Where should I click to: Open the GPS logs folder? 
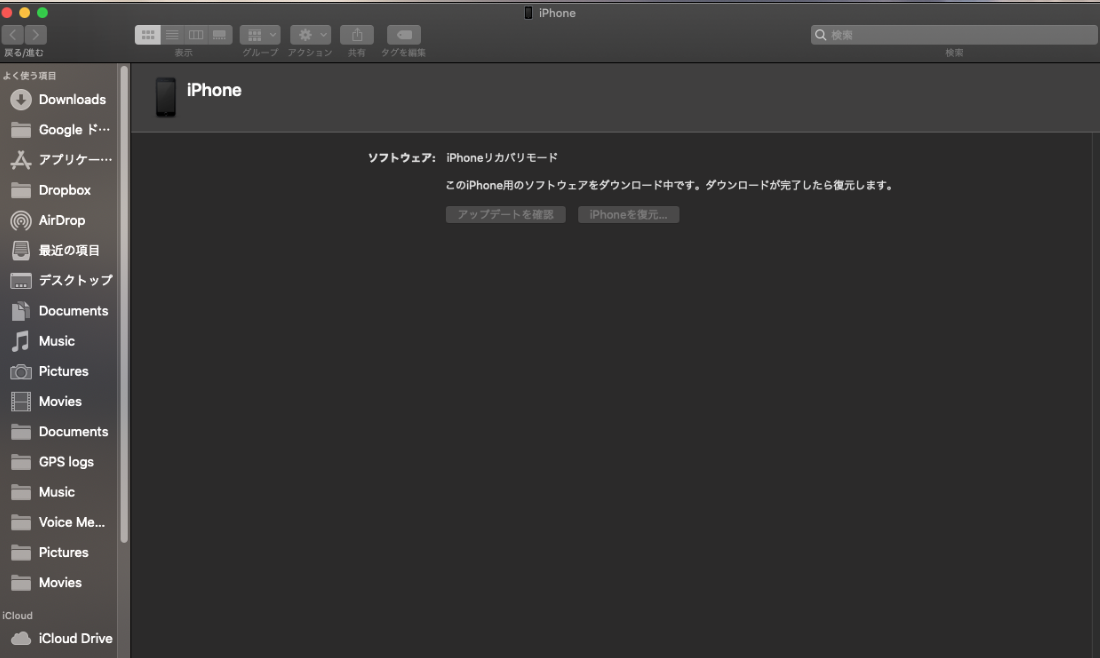tap(59, 462)
